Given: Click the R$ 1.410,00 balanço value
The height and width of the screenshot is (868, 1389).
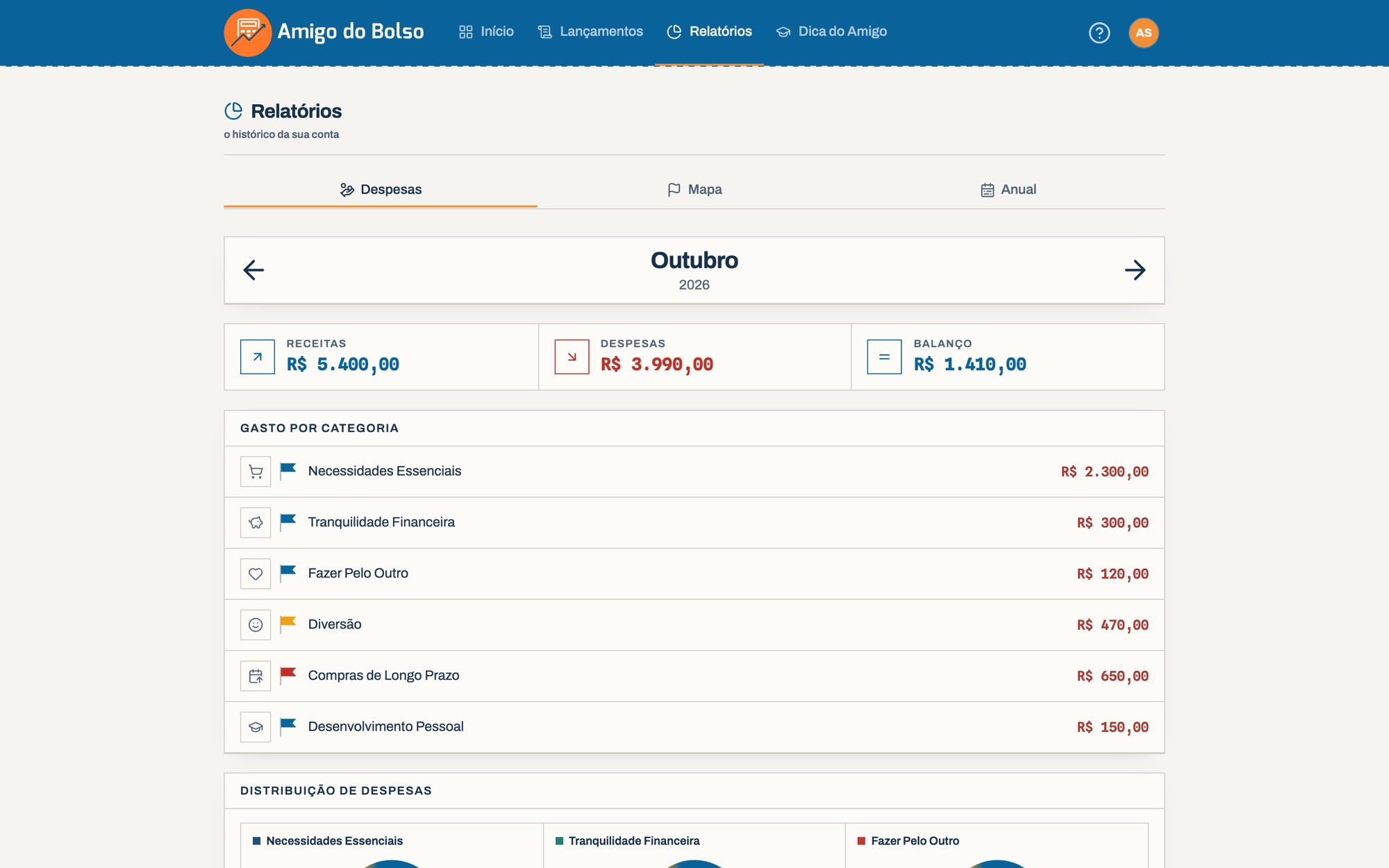Looking at the screenshot, I should (x=970, y=365).
